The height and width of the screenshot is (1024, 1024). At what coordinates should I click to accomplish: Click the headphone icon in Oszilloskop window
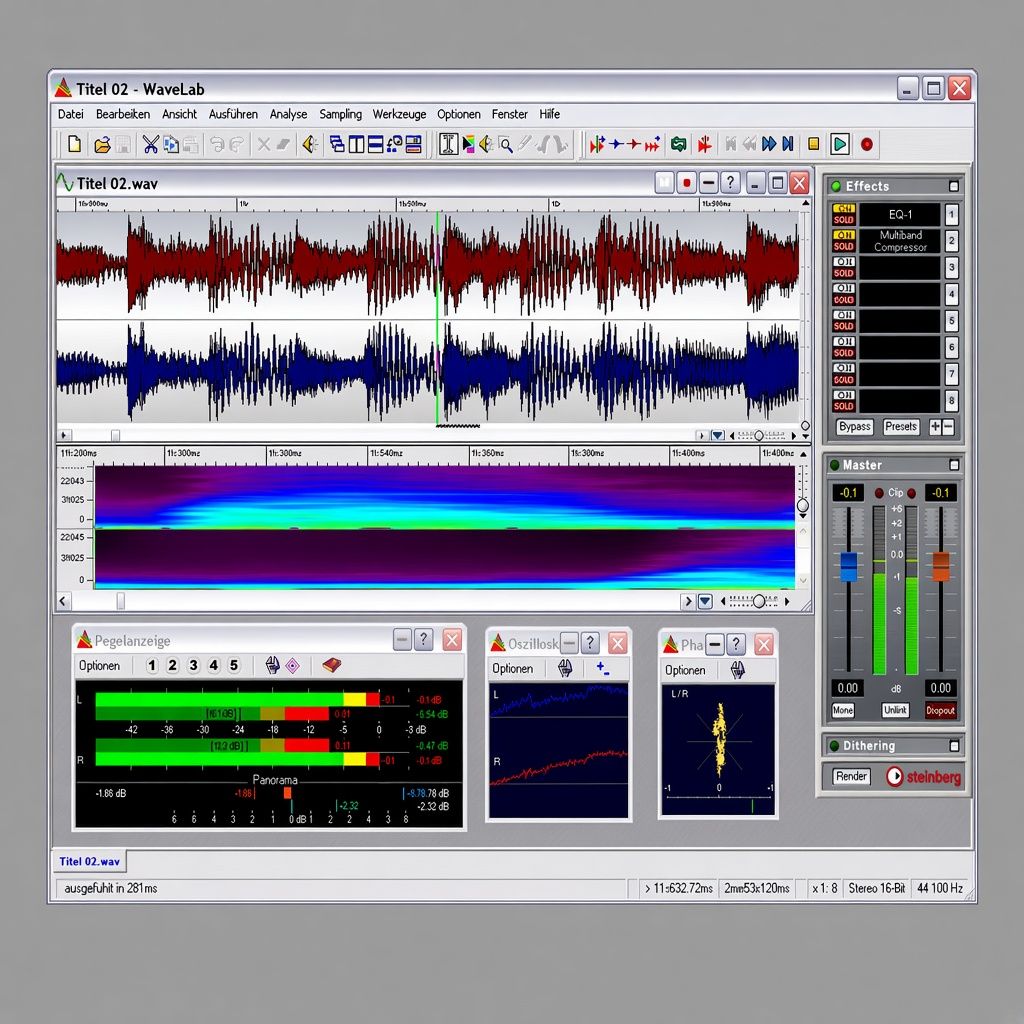565,668
